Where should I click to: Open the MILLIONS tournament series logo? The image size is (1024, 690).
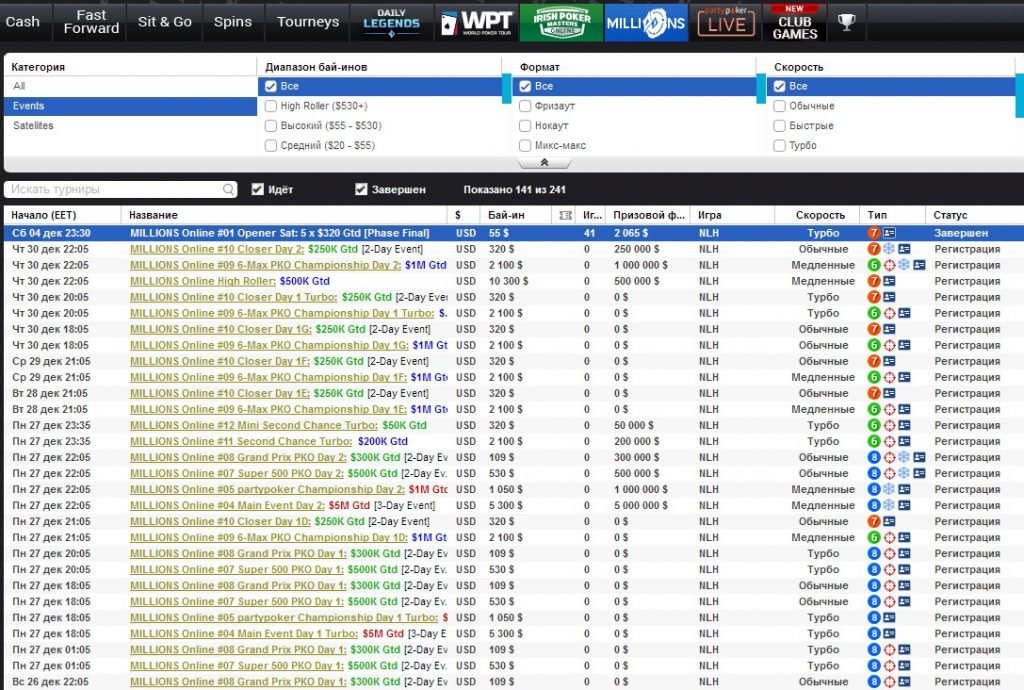[646, 22]
